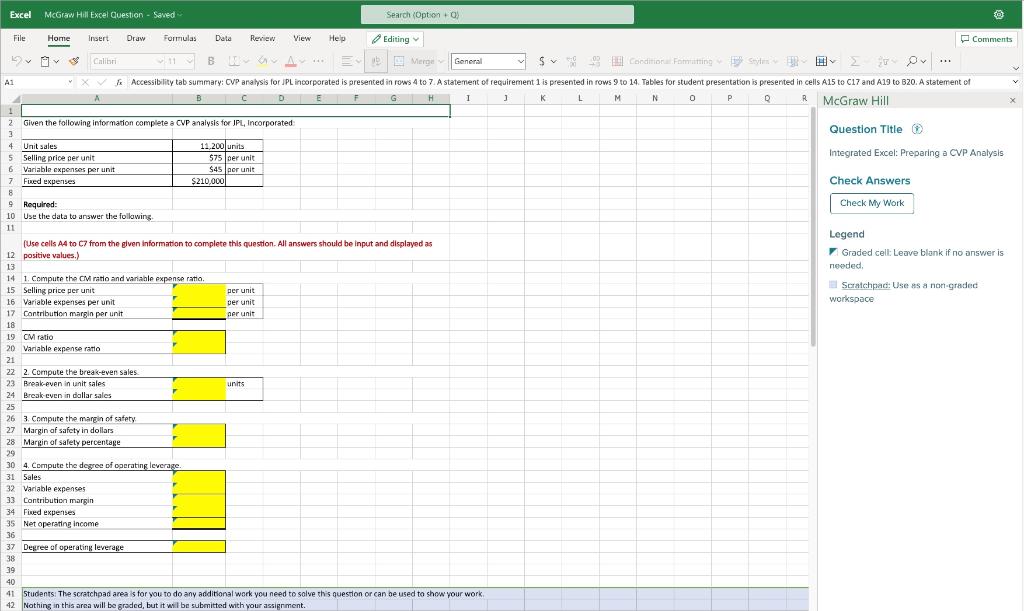Screen dimensions: 1024x611
Task: Click the Question Title help icon
Action: pos(917,129)
